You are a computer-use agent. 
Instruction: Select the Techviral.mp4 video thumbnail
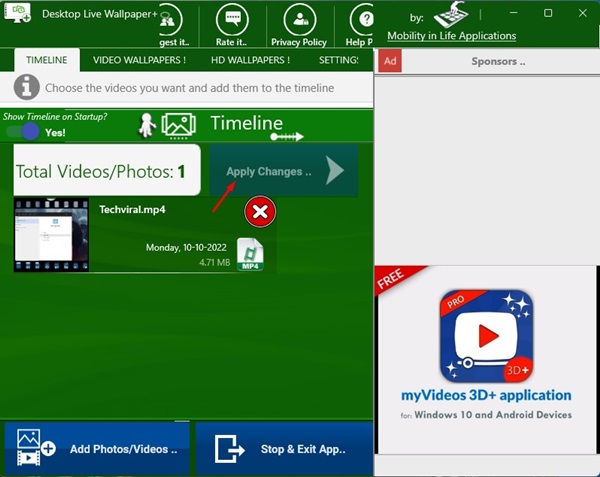click(51, 235)
